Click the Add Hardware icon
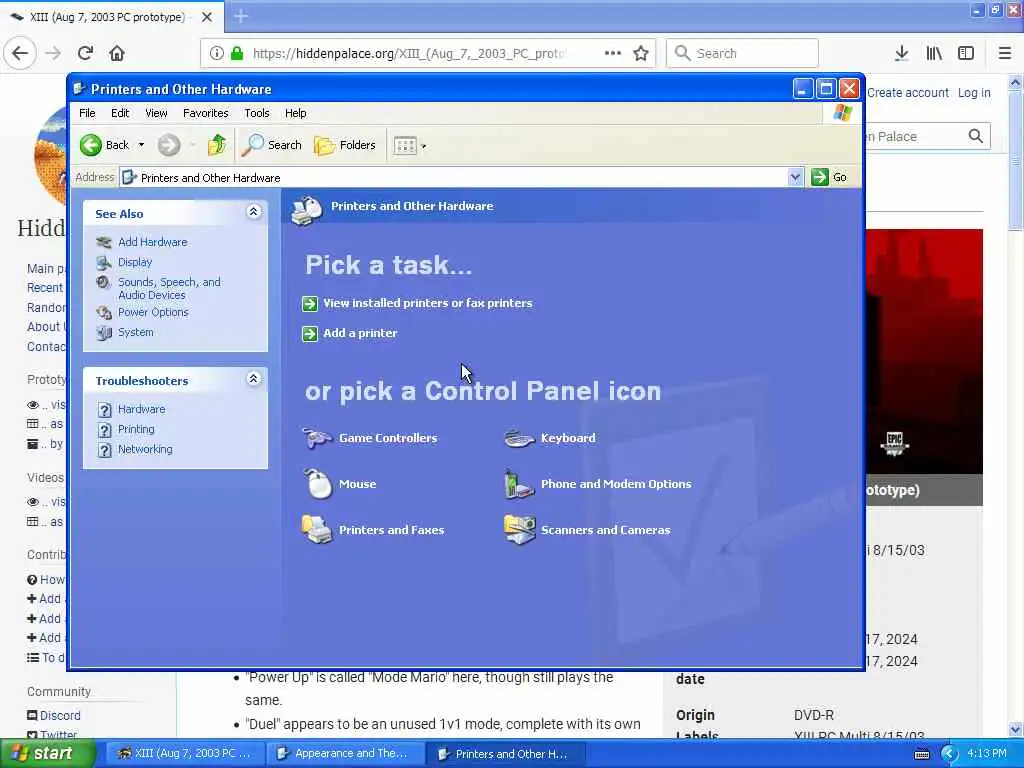Screen dimensions: 1024x768 (x=104, y=242)
